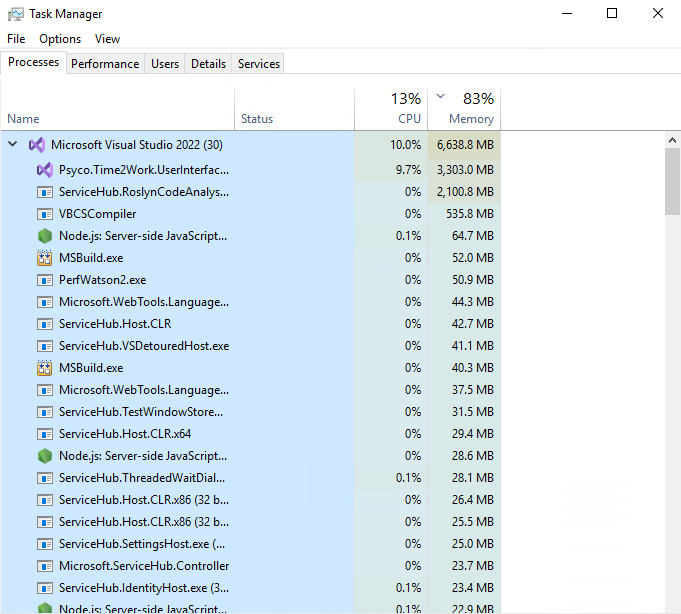Viewport: 681px width, 614px height.
Task: Sort processes by the Name column header
Action: pyautogui.click(x=118, y=109)
